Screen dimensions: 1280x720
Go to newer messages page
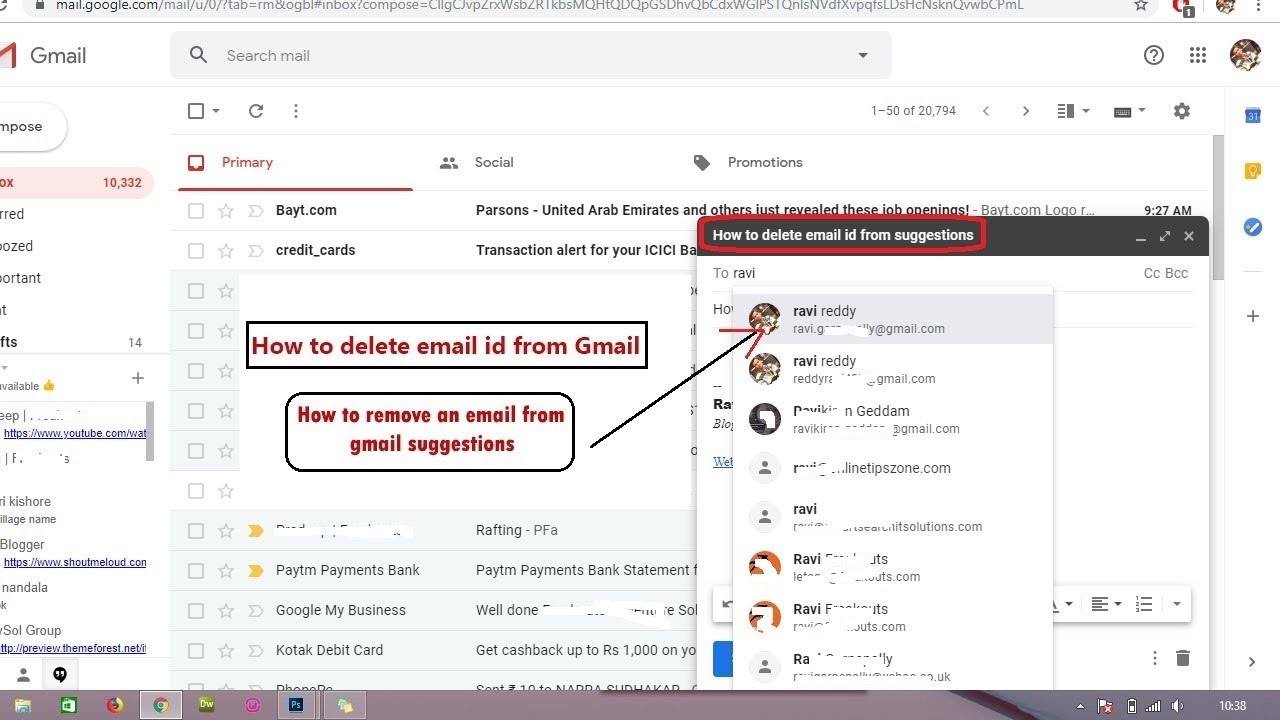[x=986, y=111]
